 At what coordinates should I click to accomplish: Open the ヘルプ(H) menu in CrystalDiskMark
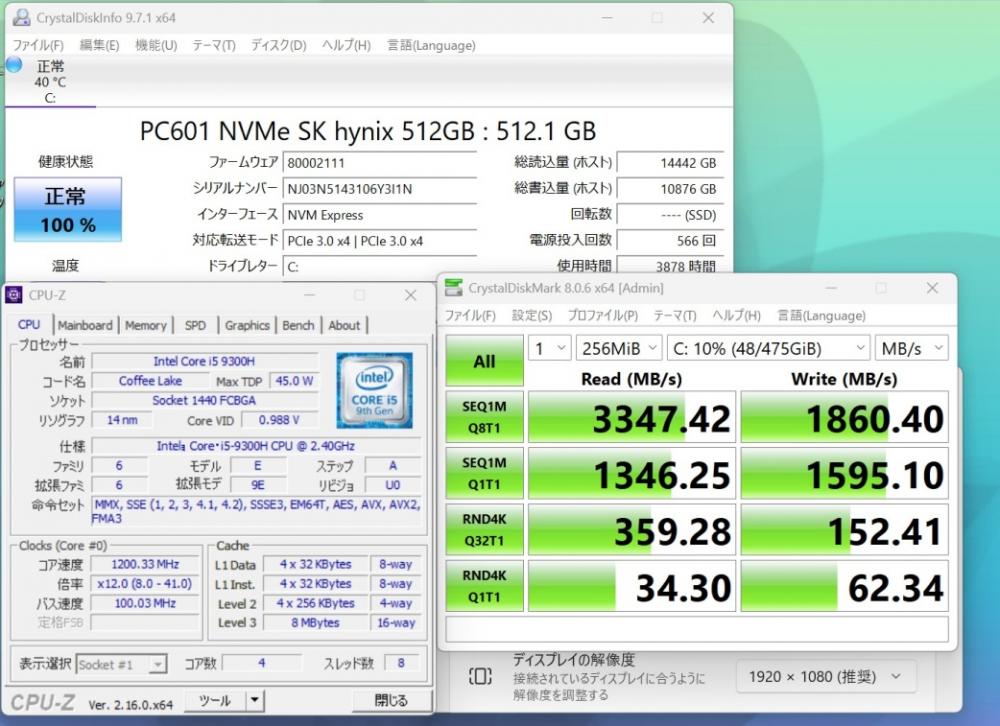click(737, 316)
